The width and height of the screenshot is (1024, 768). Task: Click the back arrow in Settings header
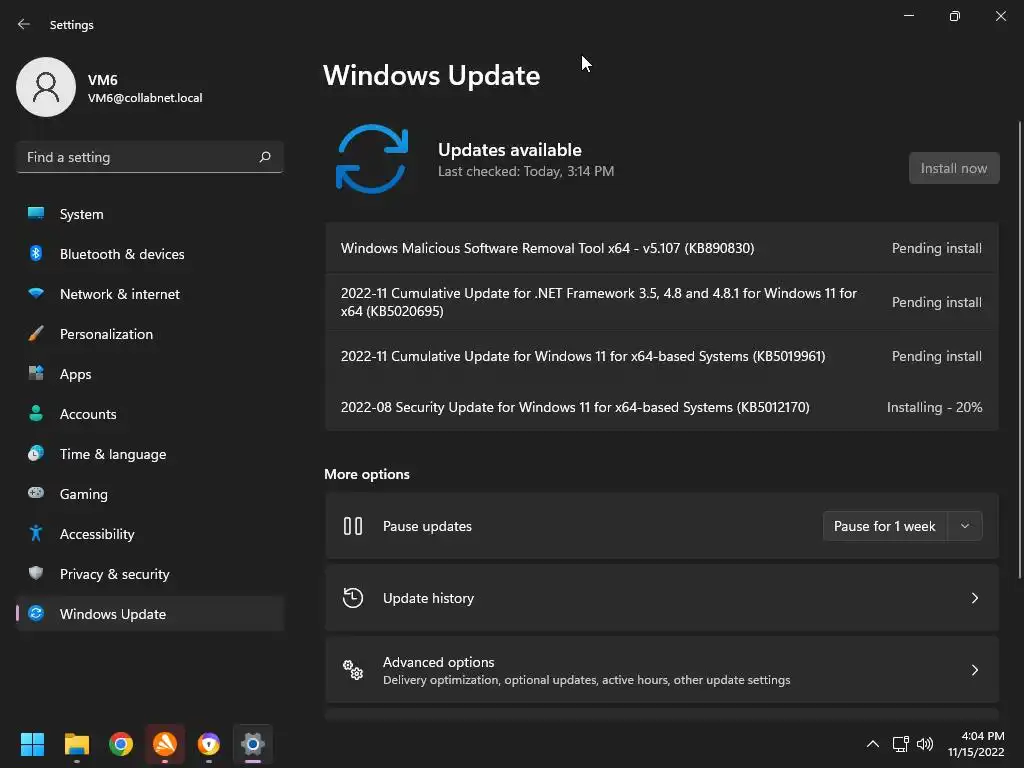point(24,24)
